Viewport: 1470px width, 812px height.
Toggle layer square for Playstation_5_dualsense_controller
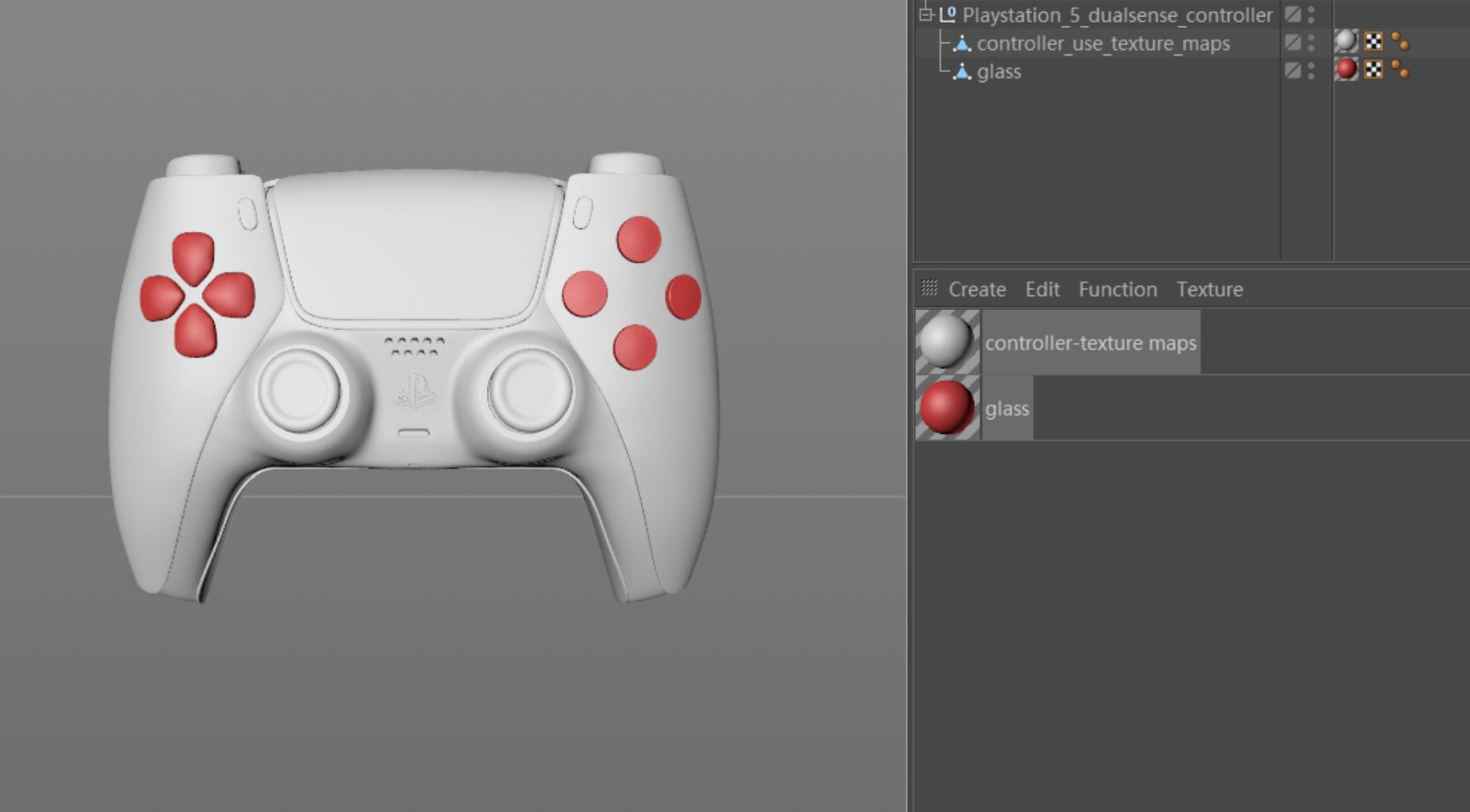tap(1293, 14)
